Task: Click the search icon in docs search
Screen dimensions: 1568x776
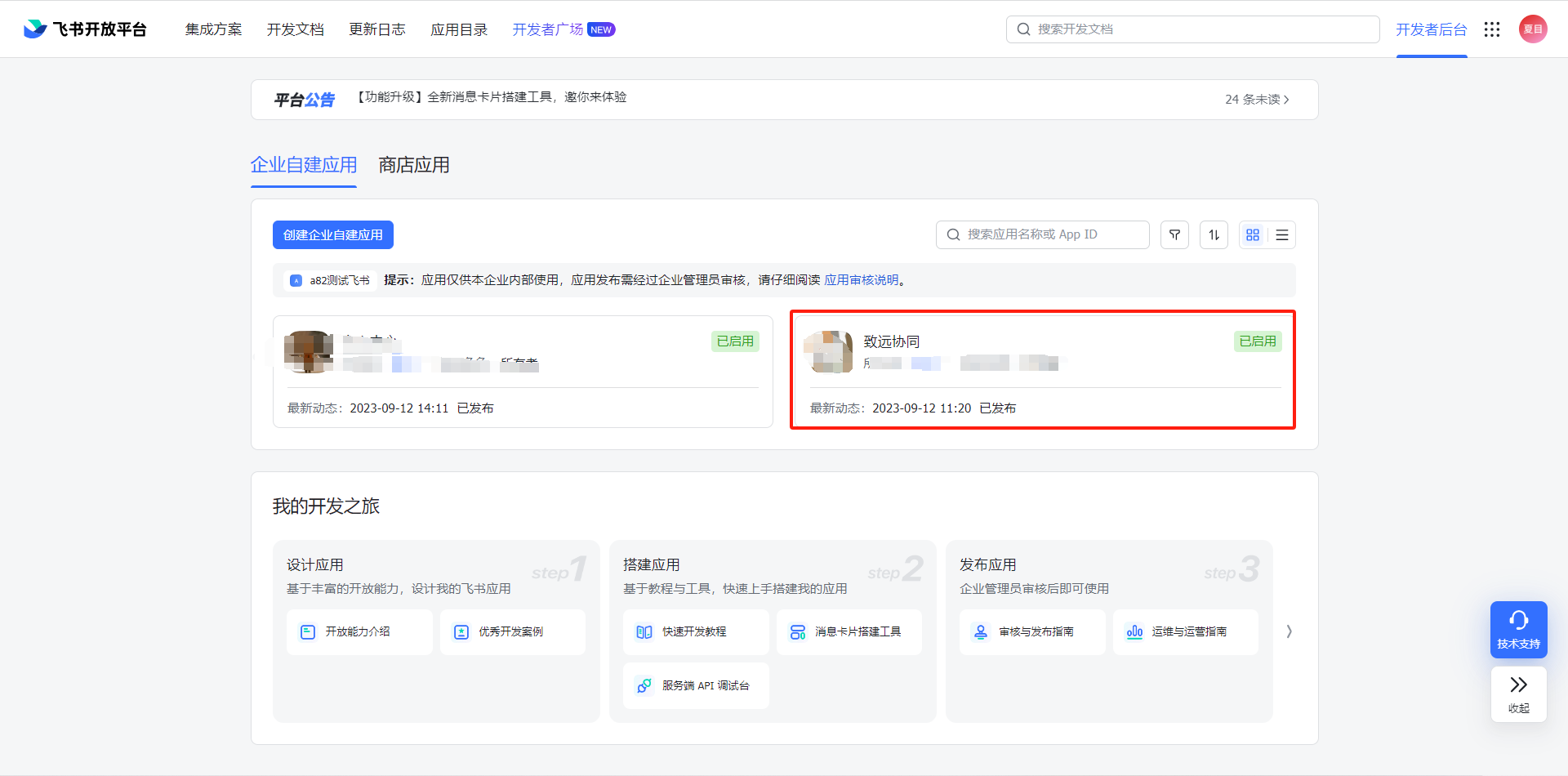Action: [1023, 29]
